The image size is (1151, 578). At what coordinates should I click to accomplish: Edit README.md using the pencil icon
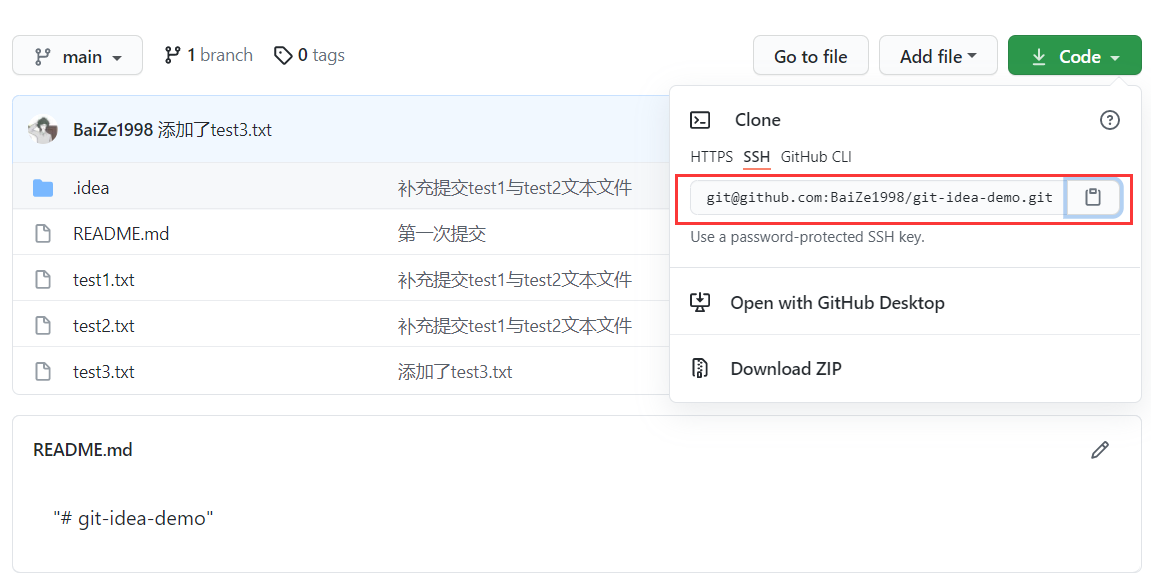pos(1100,450)
